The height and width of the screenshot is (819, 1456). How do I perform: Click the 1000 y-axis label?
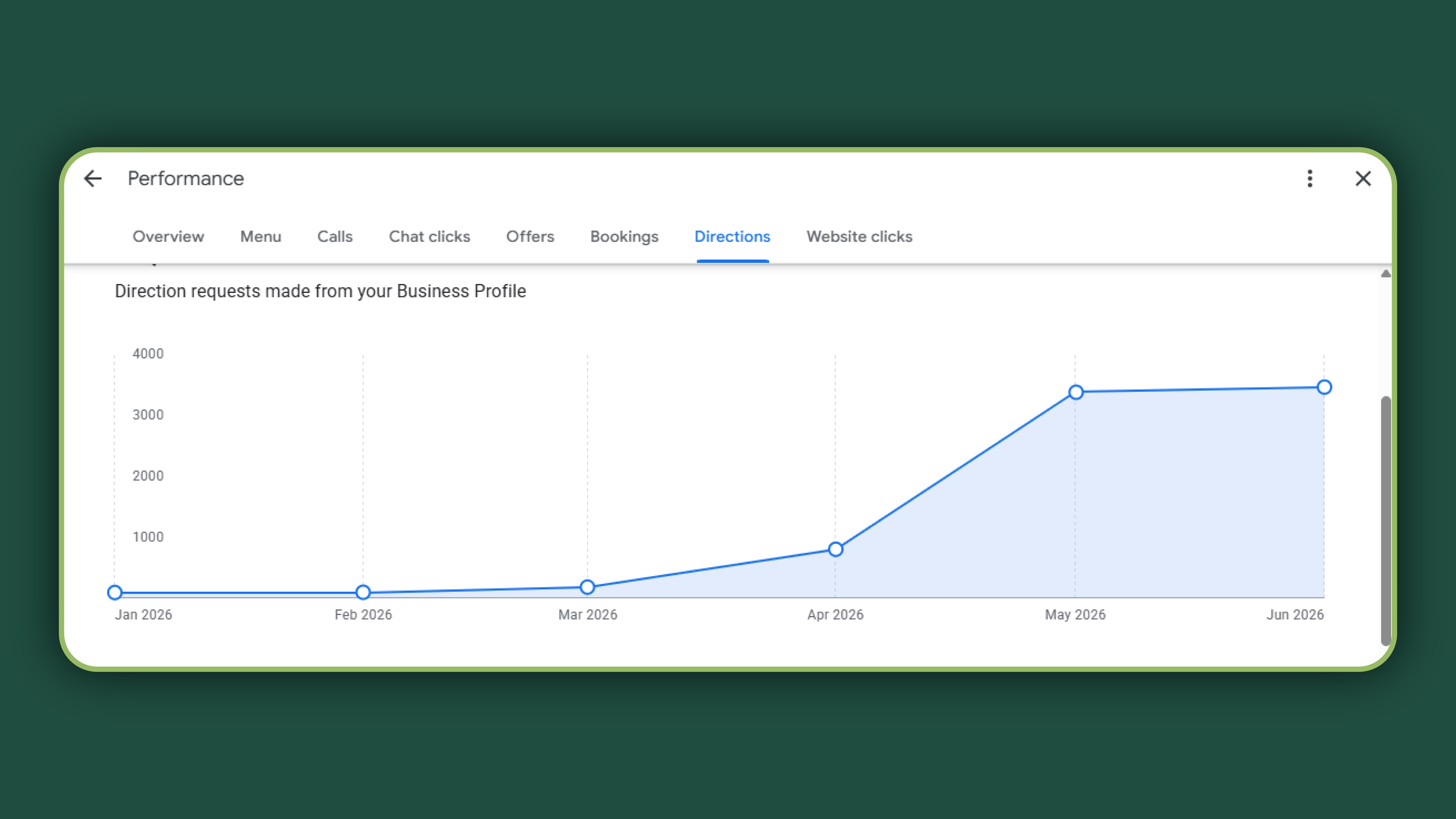point(148,537)
